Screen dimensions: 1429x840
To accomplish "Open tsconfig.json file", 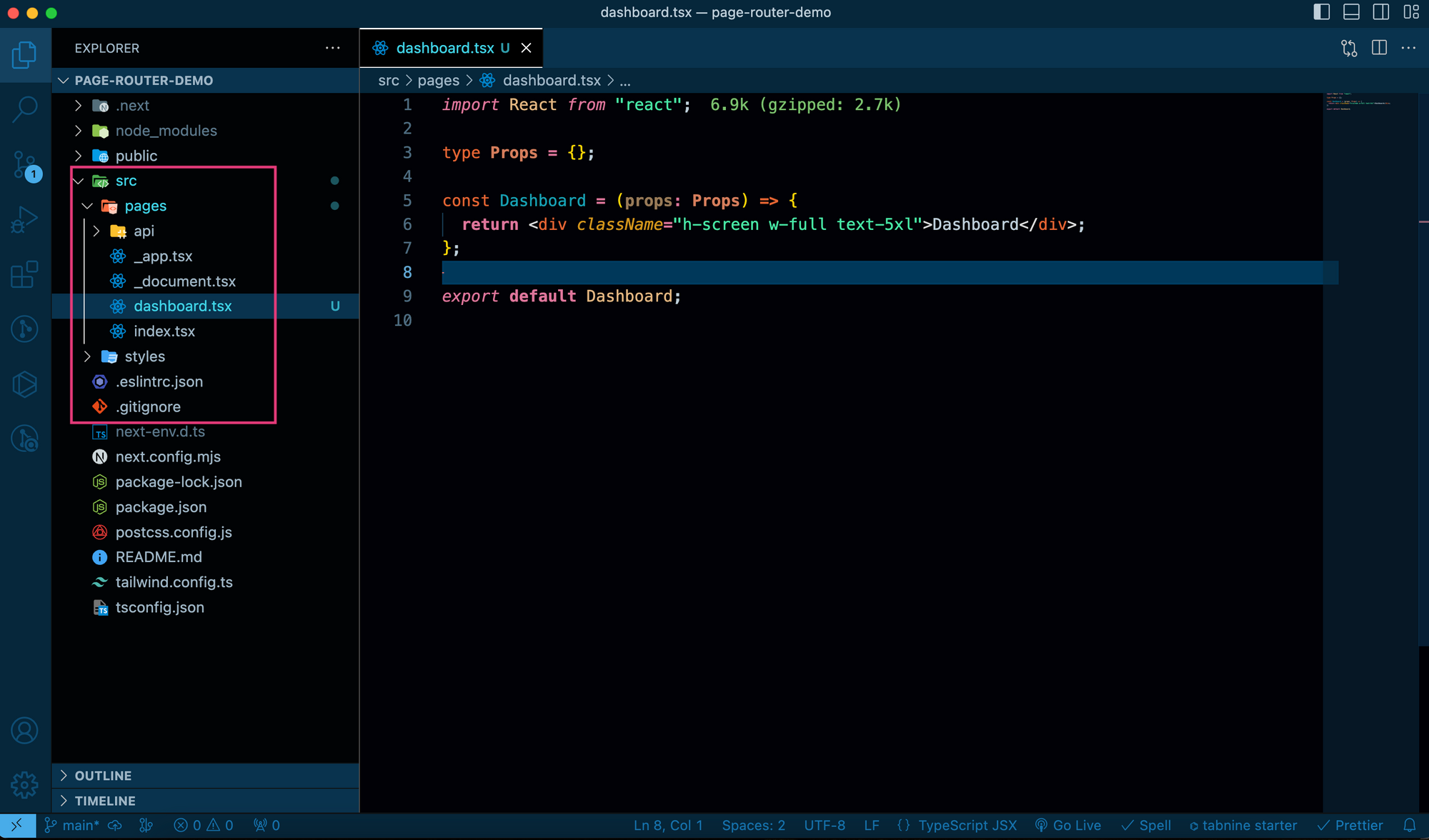I will (x=206, y=607).
